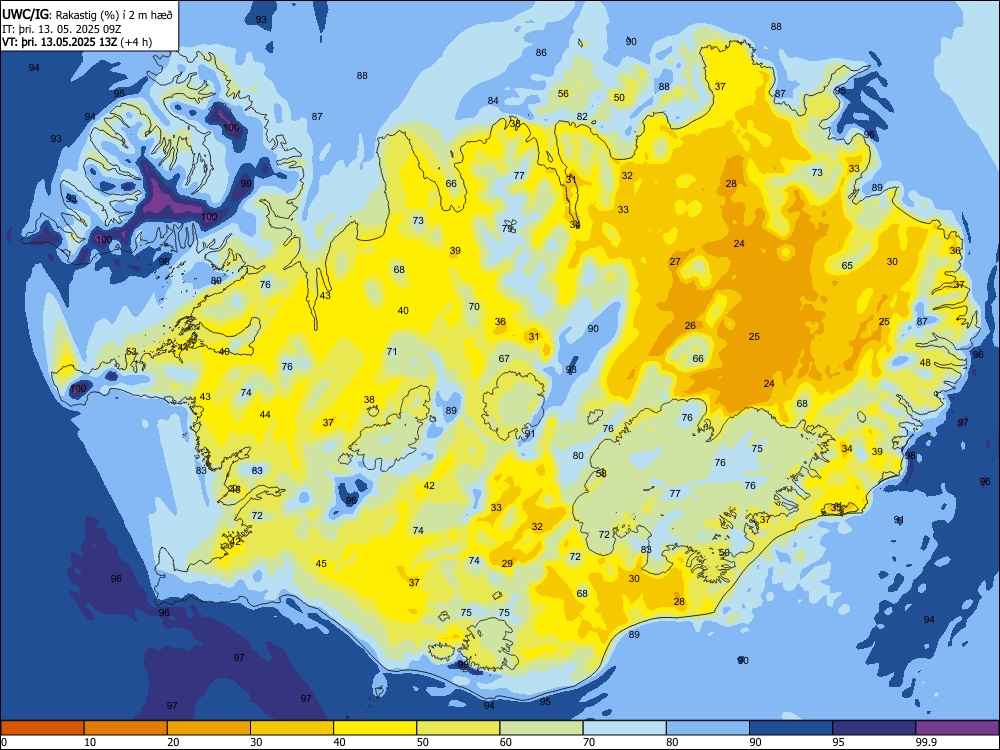This screenshot has height=750, width=1000.
Task: Click the 50–60 pale yellow legend swatch
Action: coord(458,728)
